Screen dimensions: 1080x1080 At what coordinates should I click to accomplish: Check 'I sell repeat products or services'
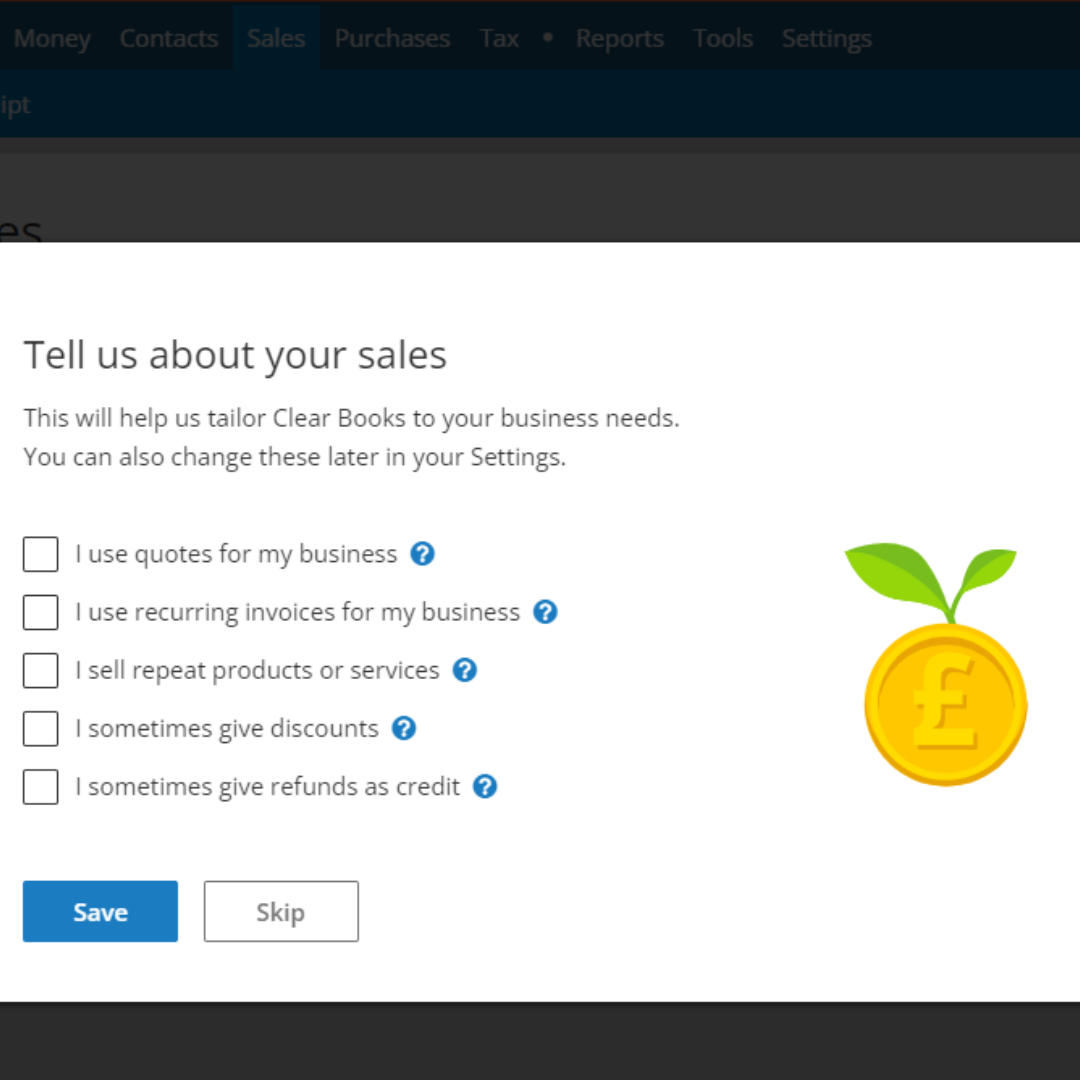[x=41, y=670]
